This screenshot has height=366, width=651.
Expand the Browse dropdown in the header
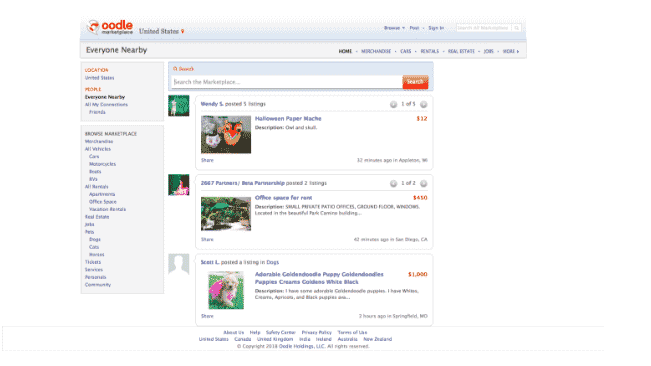tap(394, 28)
